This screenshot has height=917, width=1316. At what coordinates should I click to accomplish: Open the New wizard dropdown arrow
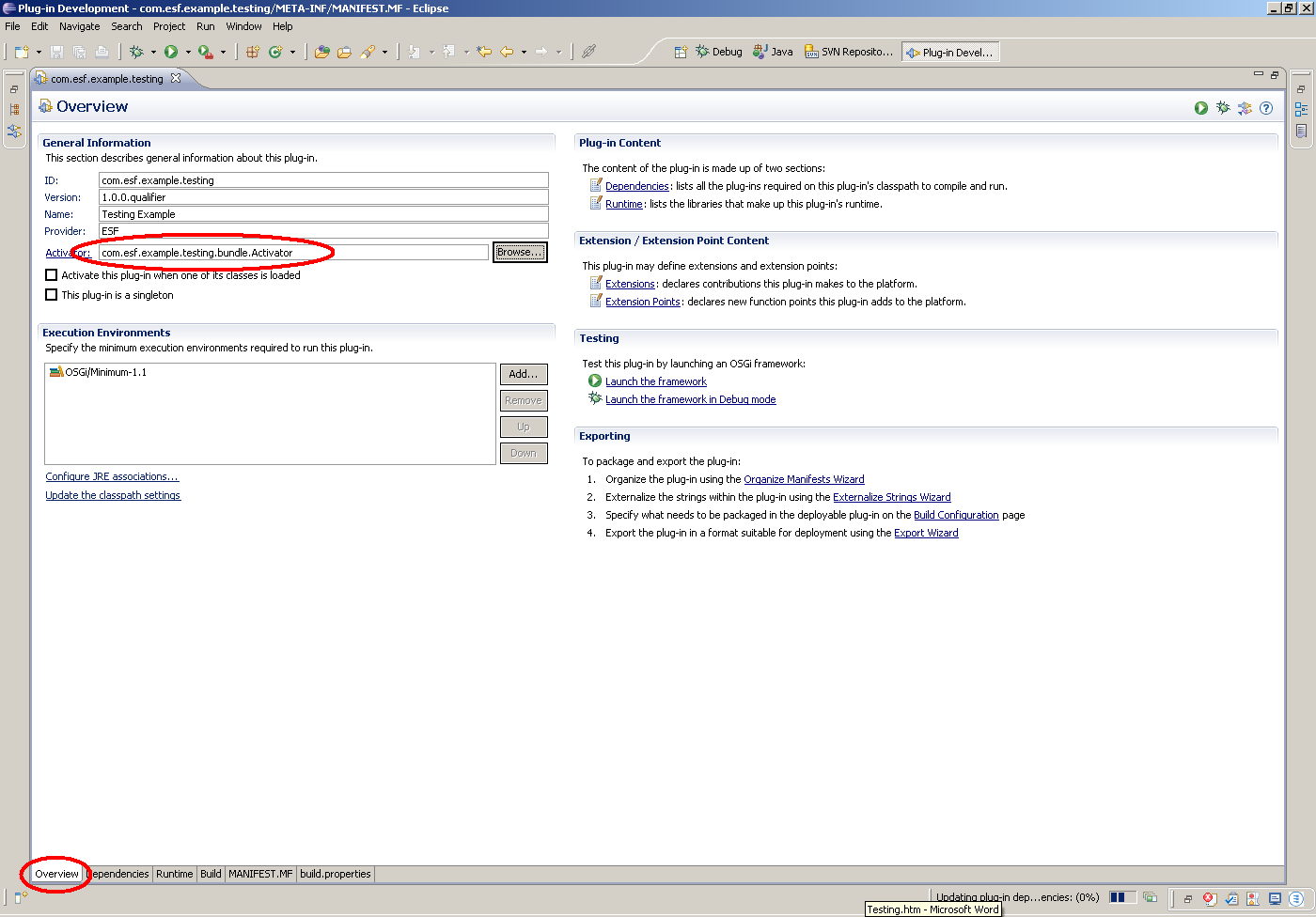(x=39, y=53)
